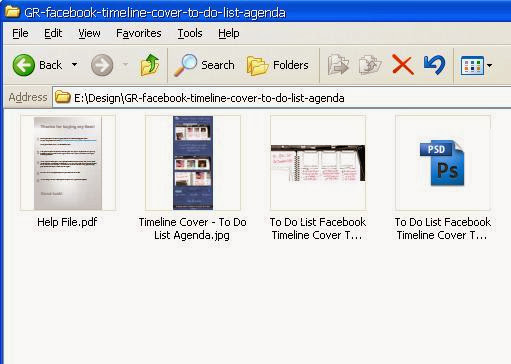
Task: Open the View menu
Action: pos(89,33)
